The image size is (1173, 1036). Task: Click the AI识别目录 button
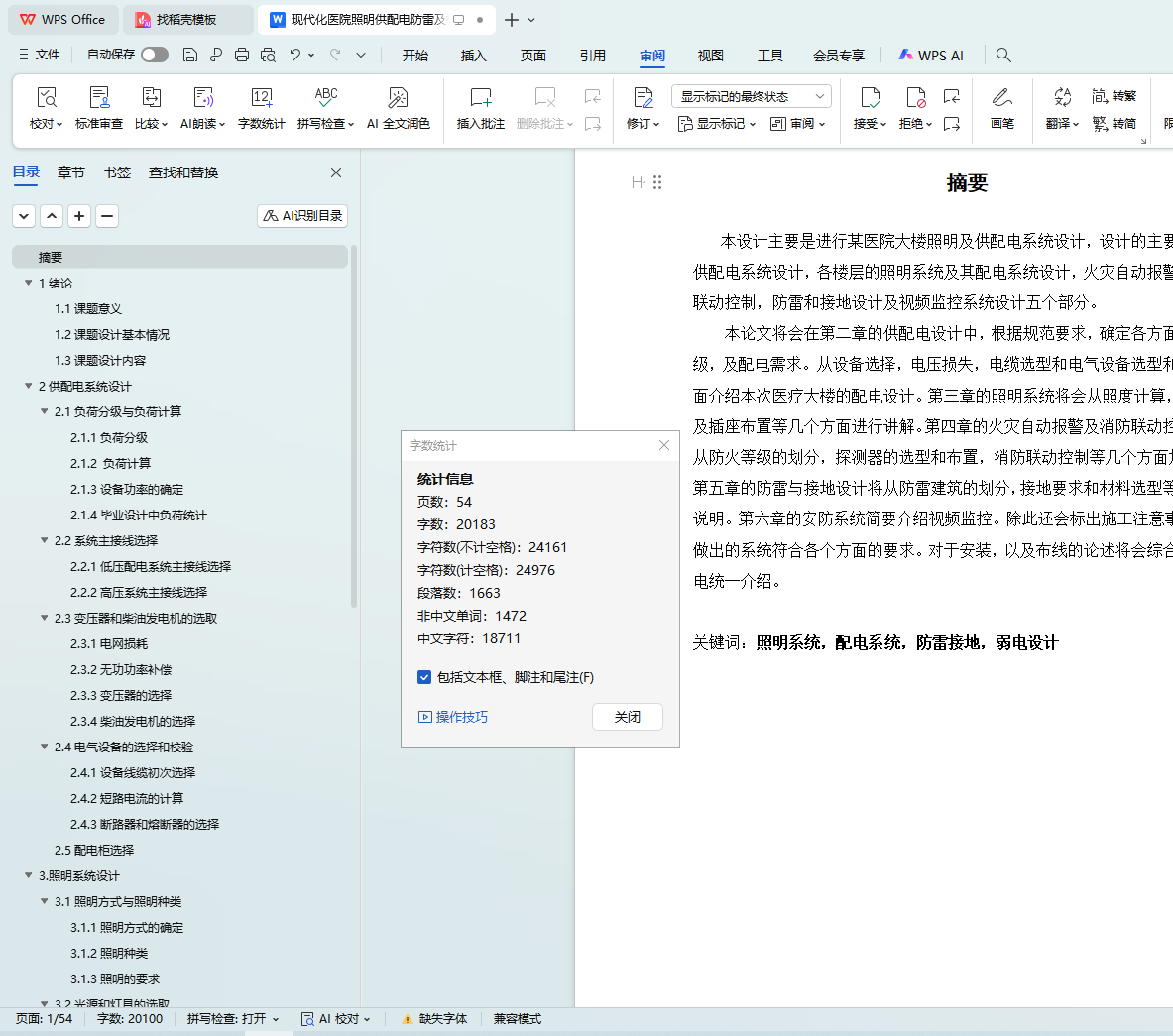point(302,216)
